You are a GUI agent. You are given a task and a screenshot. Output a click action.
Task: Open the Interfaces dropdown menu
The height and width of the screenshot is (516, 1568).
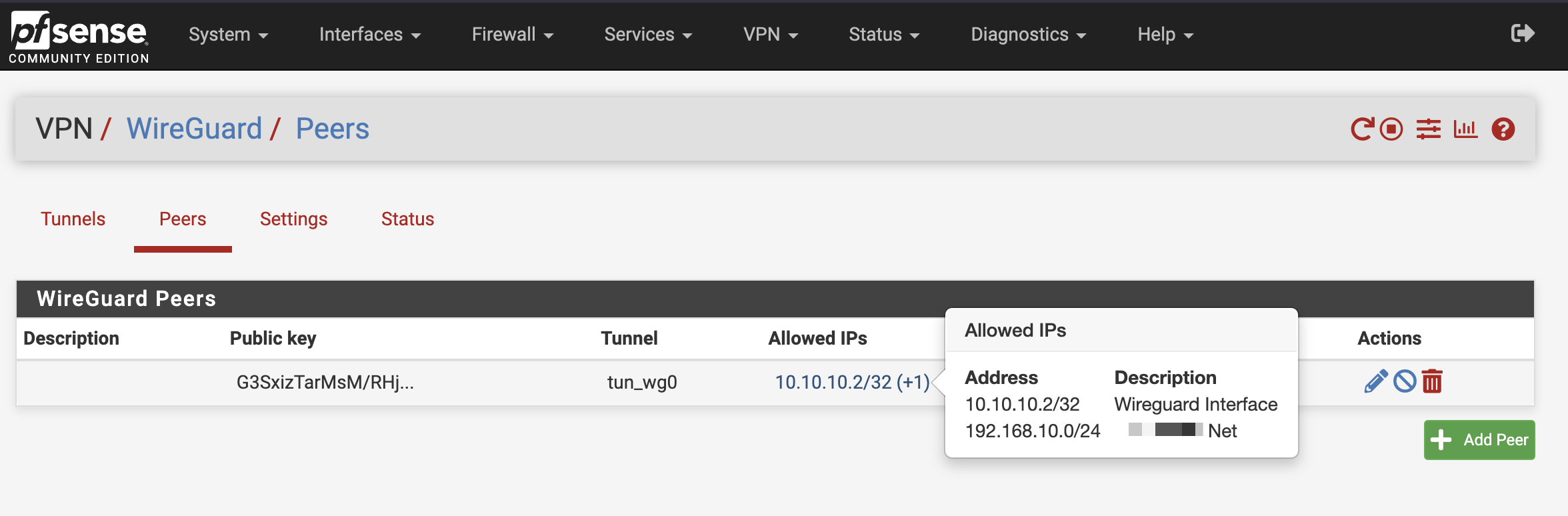369,35
